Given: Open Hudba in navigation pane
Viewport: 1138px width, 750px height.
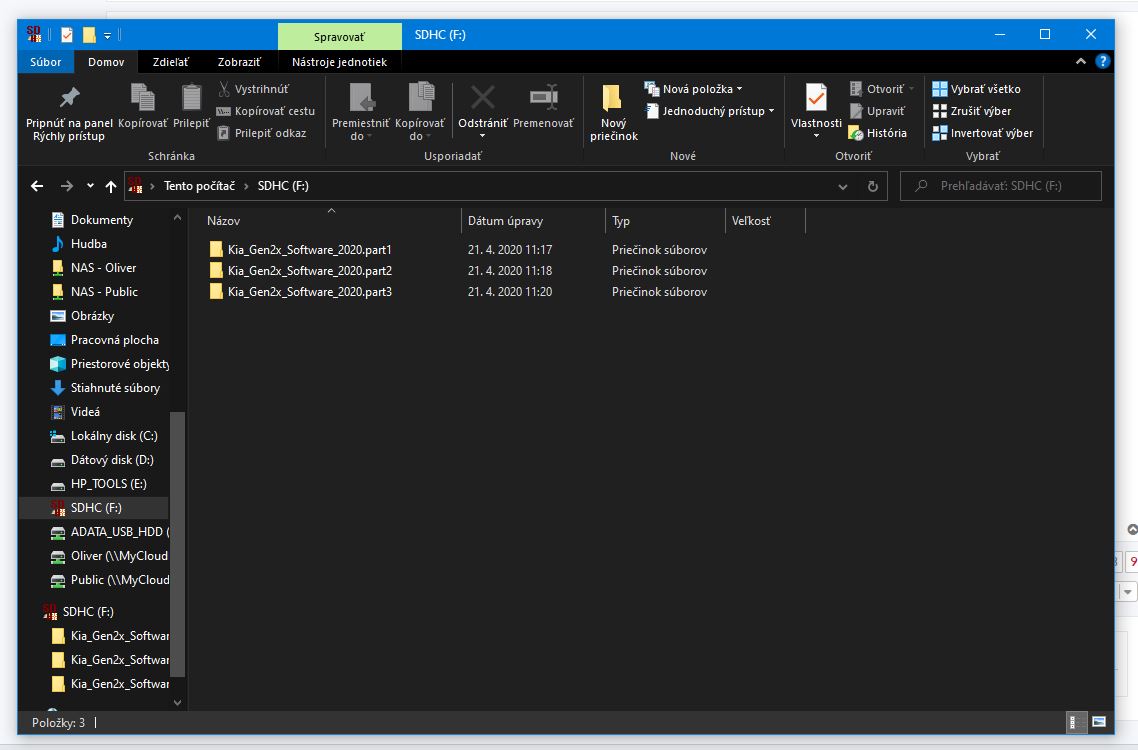Looking at the screenshot, I should (79, 244).
